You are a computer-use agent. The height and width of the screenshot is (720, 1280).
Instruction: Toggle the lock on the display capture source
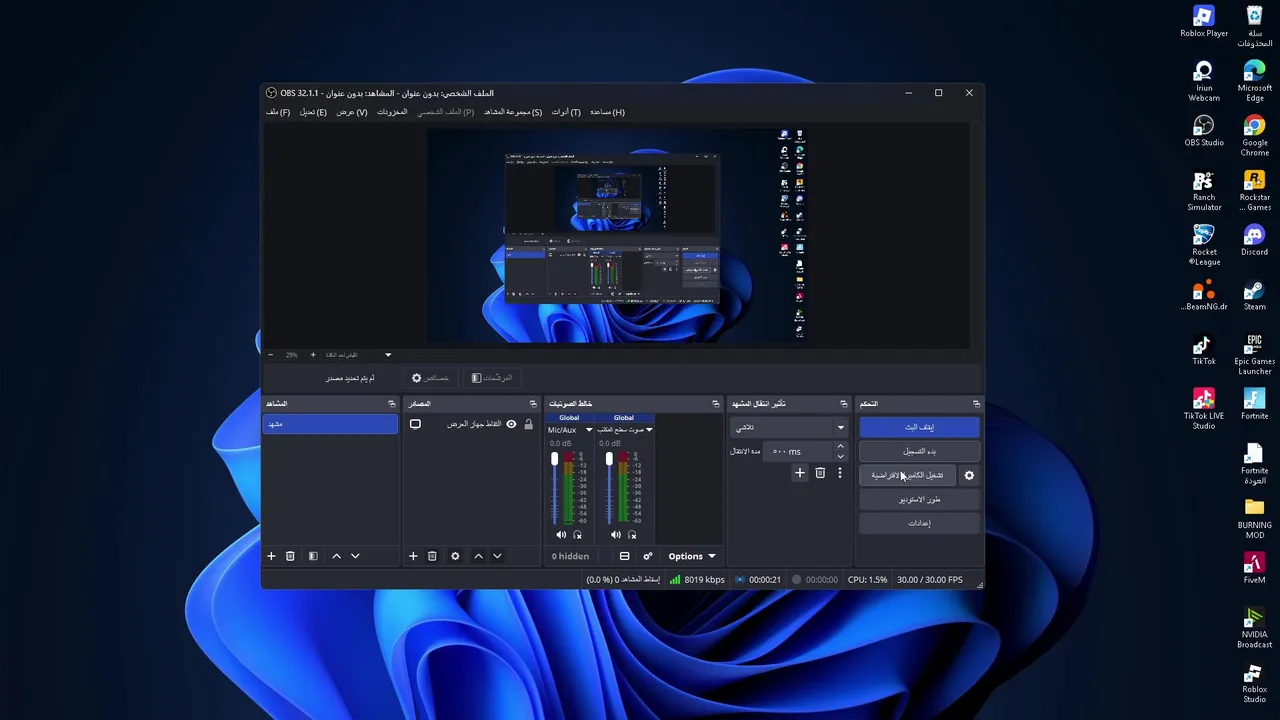528,424
